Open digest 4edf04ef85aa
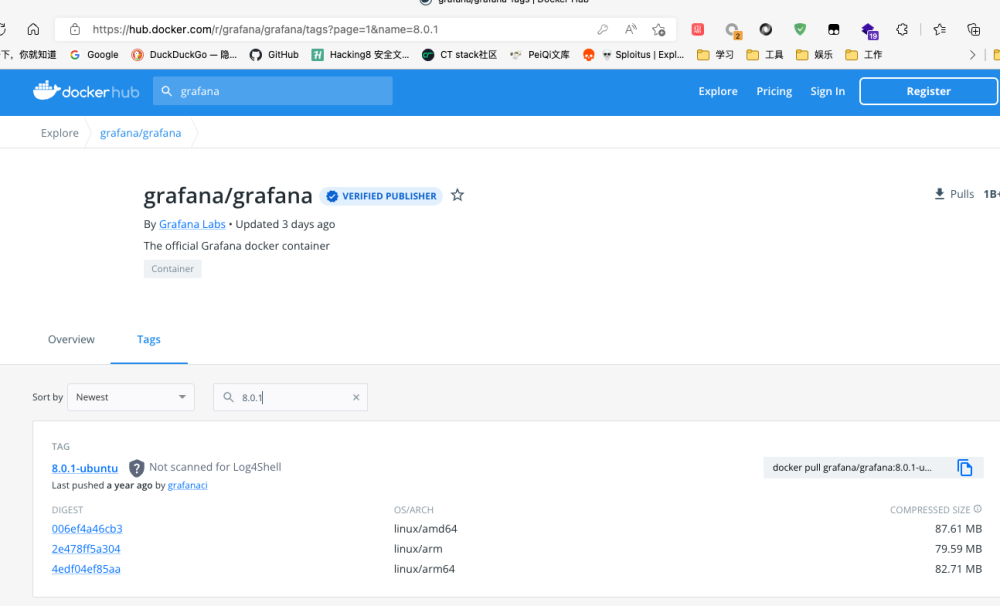 click(x=86, y=569)
